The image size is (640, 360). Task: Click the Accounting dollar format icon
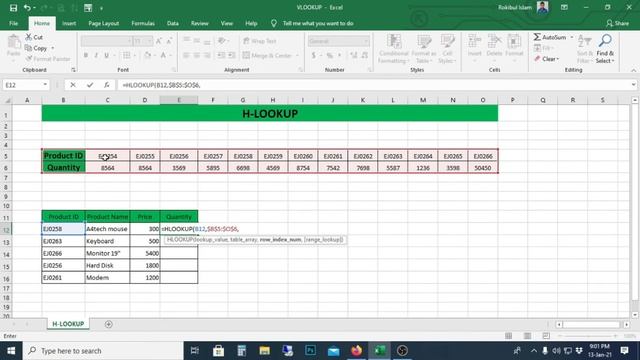pos(313,55)
